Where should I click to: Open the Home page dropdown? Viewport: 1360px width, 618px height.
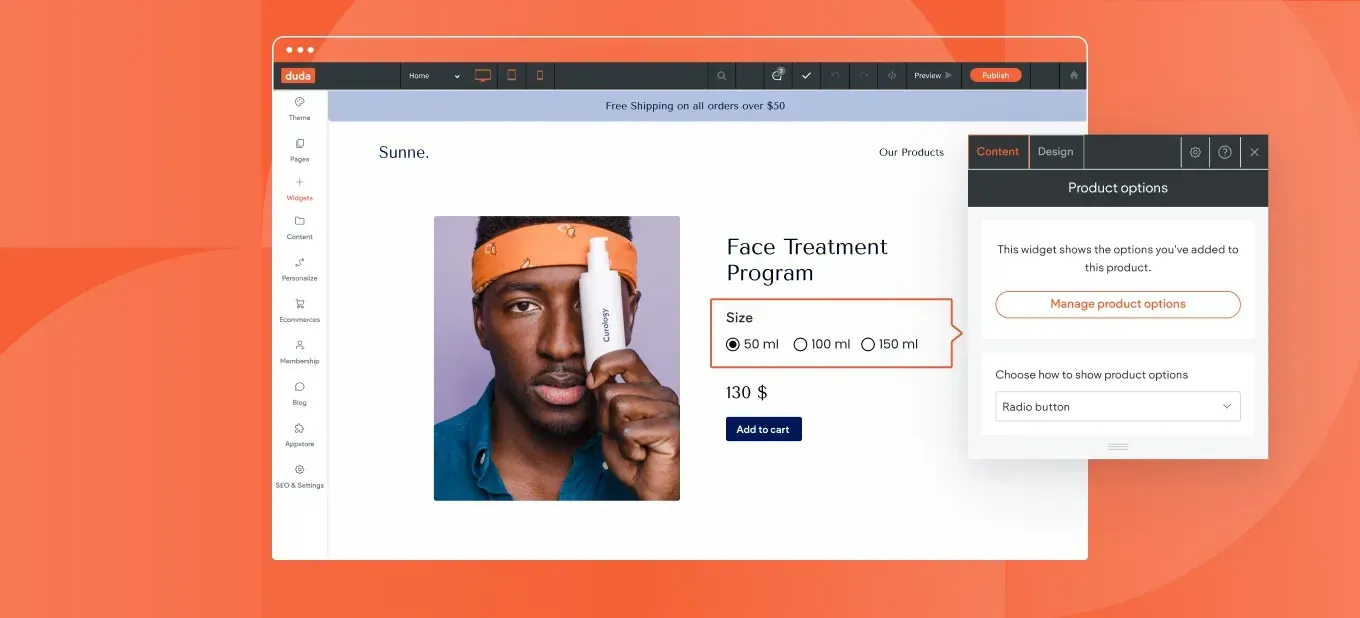pos(435,76)
